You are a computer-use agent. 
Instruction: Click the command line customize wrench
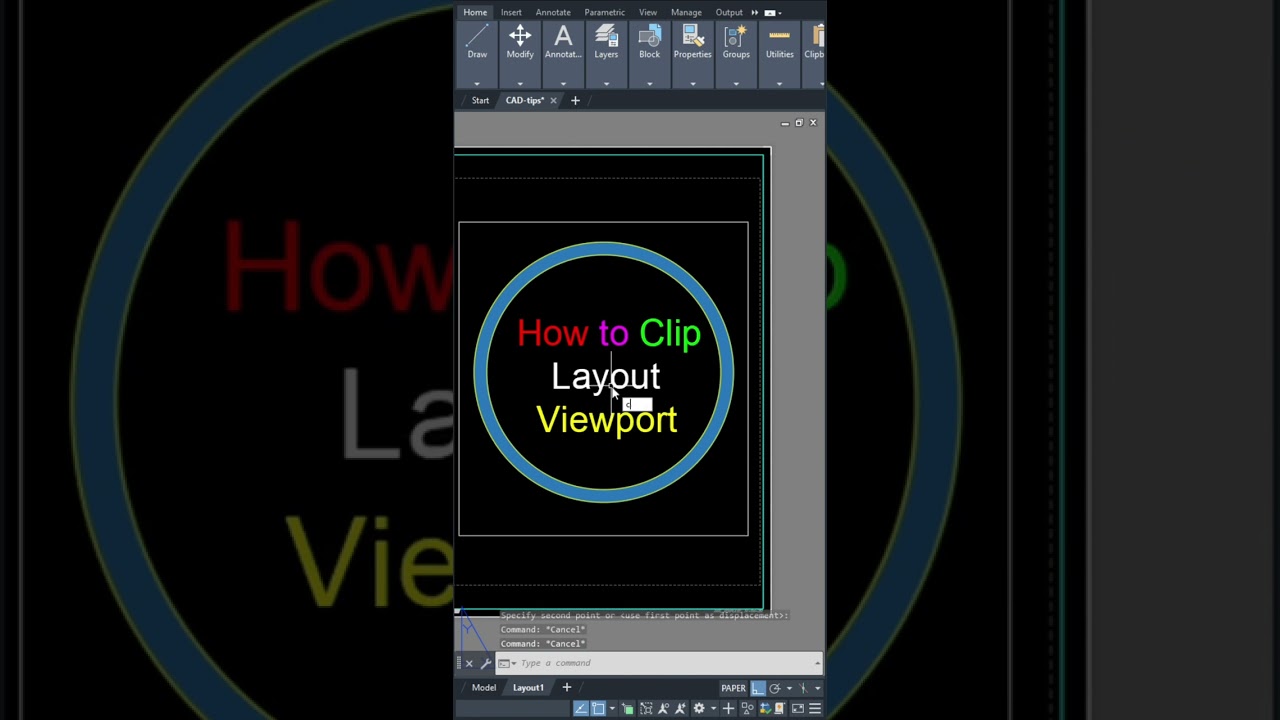coord(486,663)
